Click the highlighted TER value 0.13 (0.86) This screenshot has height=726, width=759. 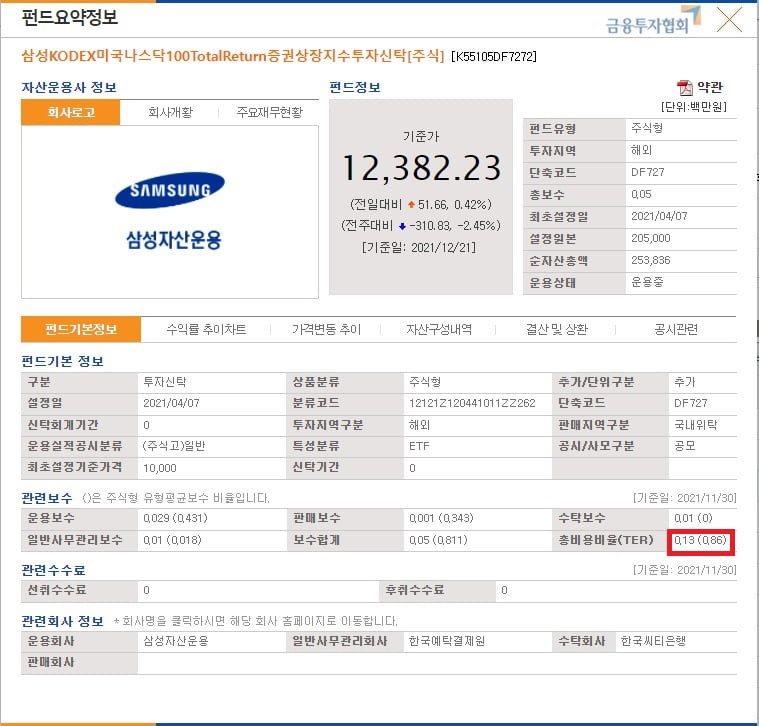point(700,540)
